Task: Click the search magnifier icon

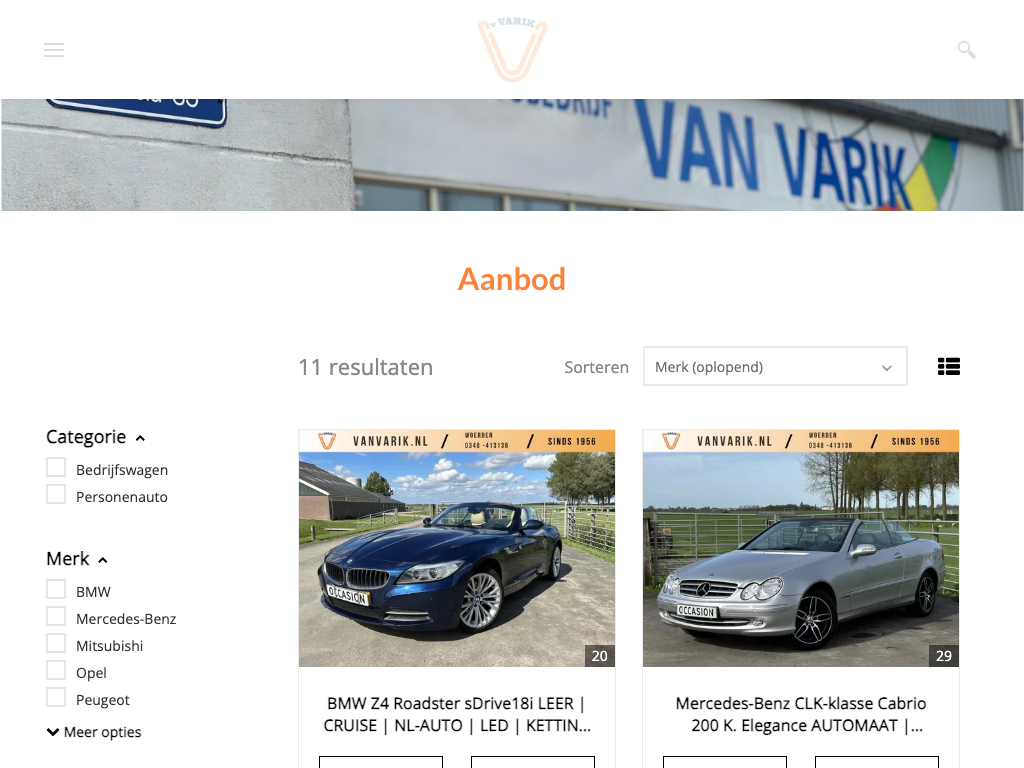Action: click(967, 50)
